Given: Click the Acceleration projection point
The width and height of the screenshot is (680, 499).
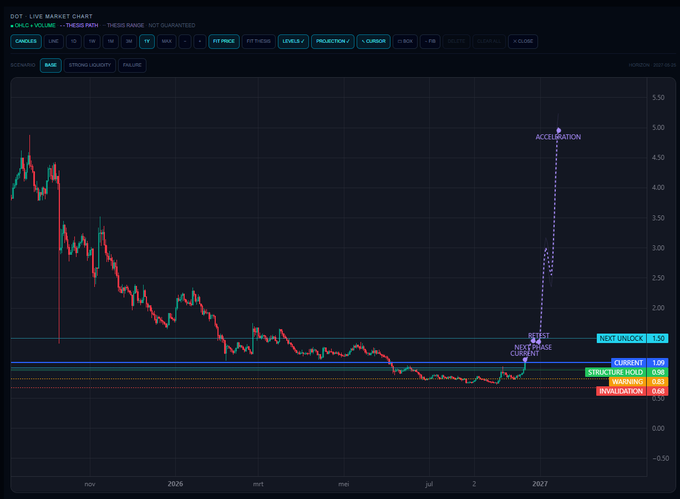Looking at the screenshot, I should [x=559, y=130].
